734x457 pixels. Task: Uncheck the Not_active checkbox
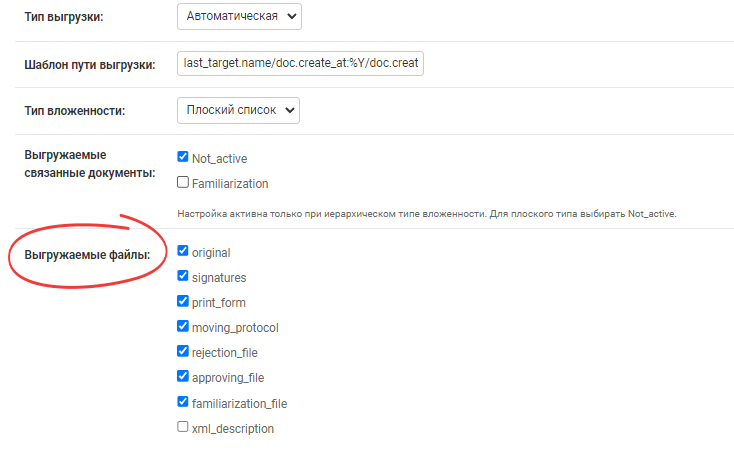click(x=183, y=157)
